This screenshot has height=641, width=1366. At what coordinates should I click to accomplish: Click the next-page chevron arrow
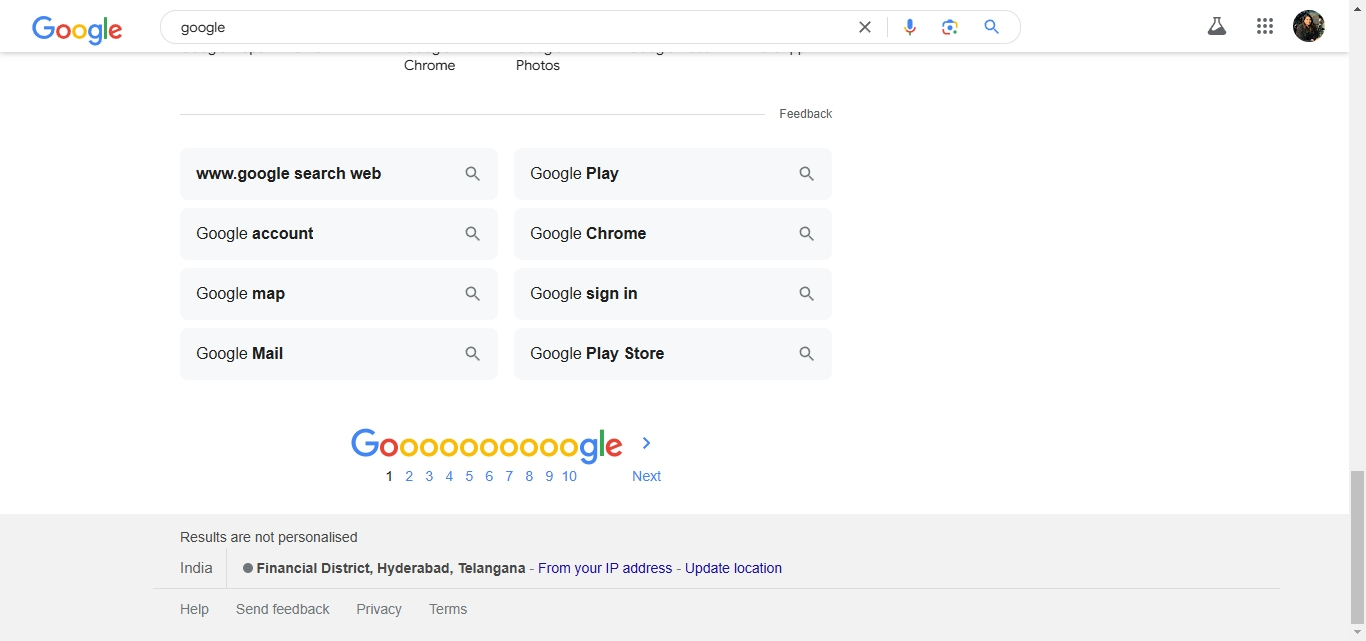tap(646, 443)
